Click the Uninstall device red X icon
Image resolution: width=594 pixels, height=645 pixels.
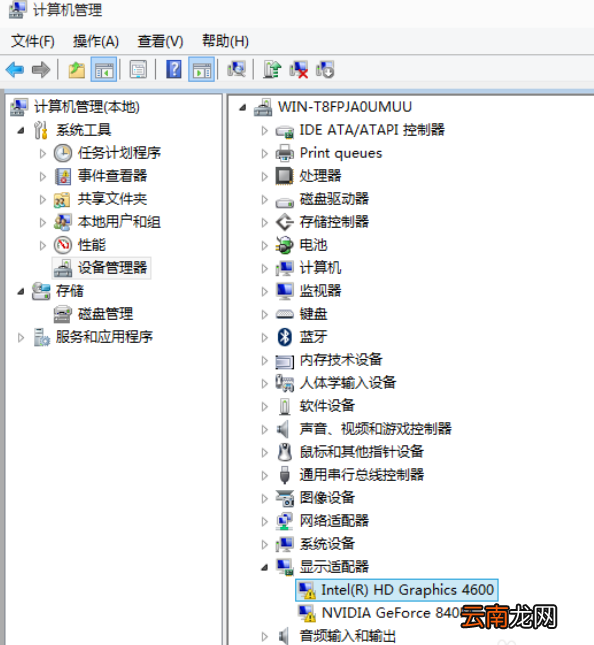299,69
